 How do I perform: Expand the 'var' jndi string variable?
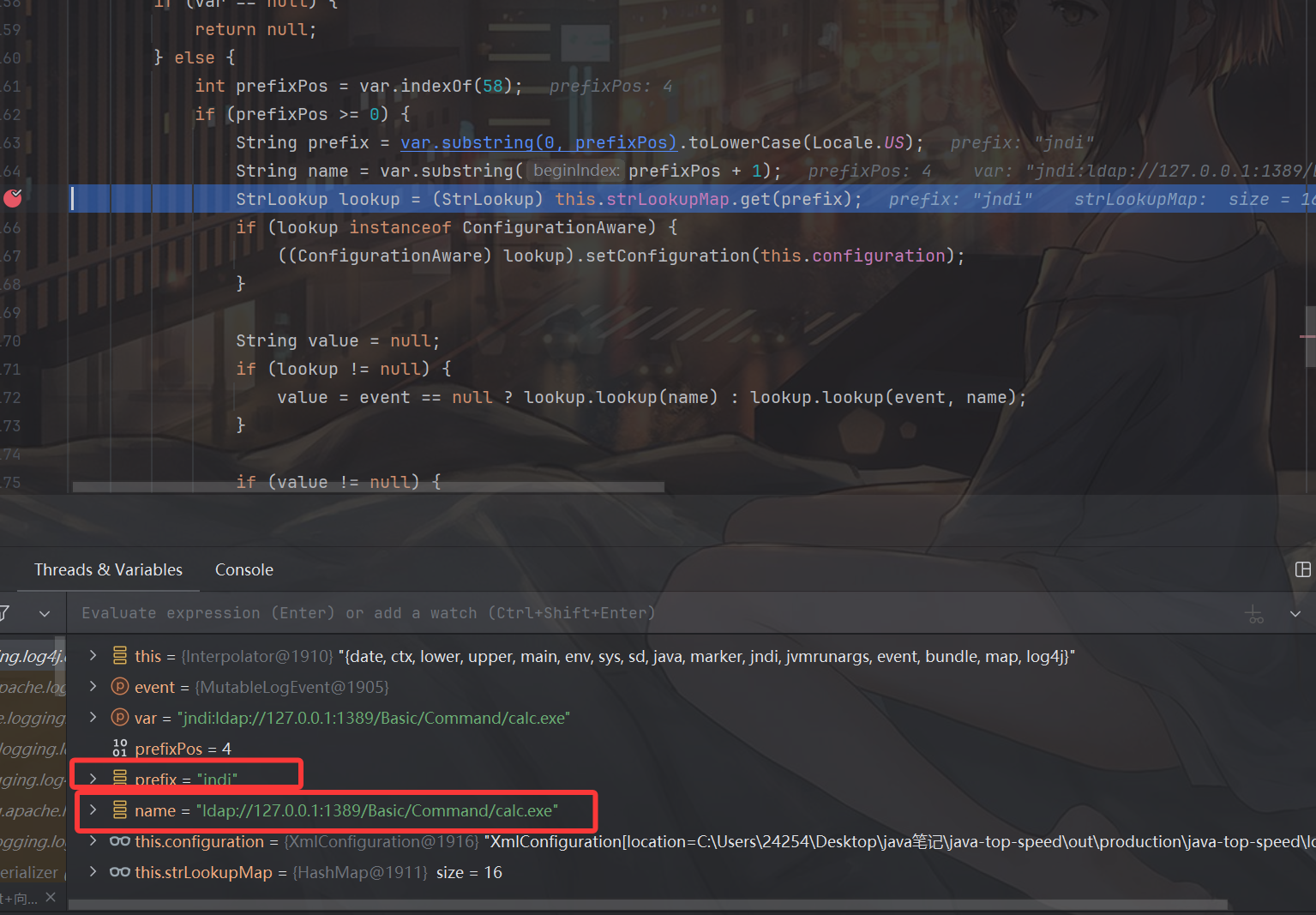coord(93,718)
